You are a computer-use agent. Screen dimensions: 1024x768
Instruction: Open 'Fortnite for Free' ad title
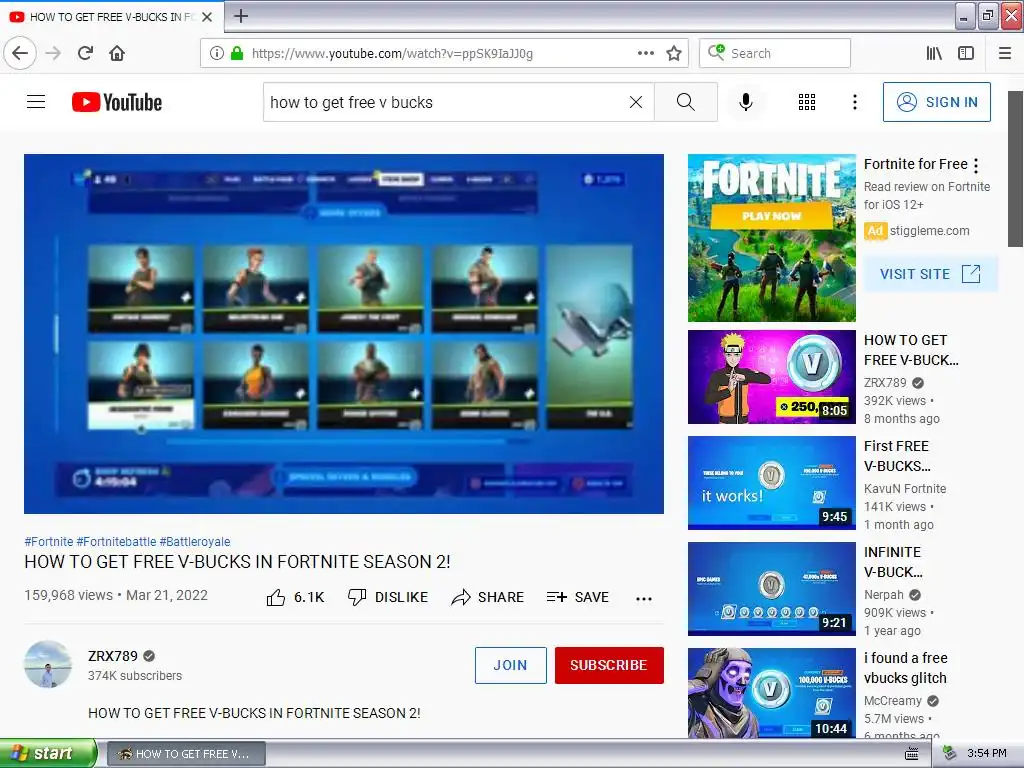click(x=916, y=164)
